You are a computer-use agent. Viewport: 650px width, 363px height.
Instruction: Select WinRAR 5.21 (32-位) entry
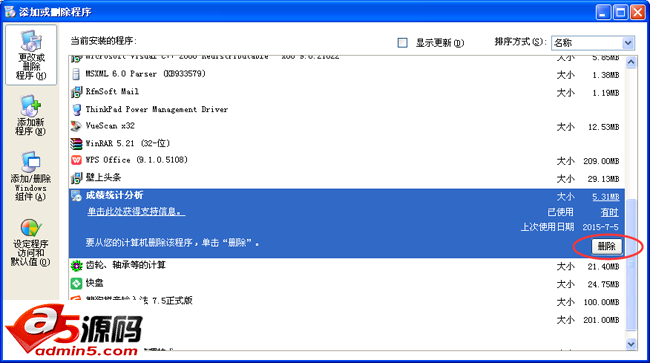[347, 143]
